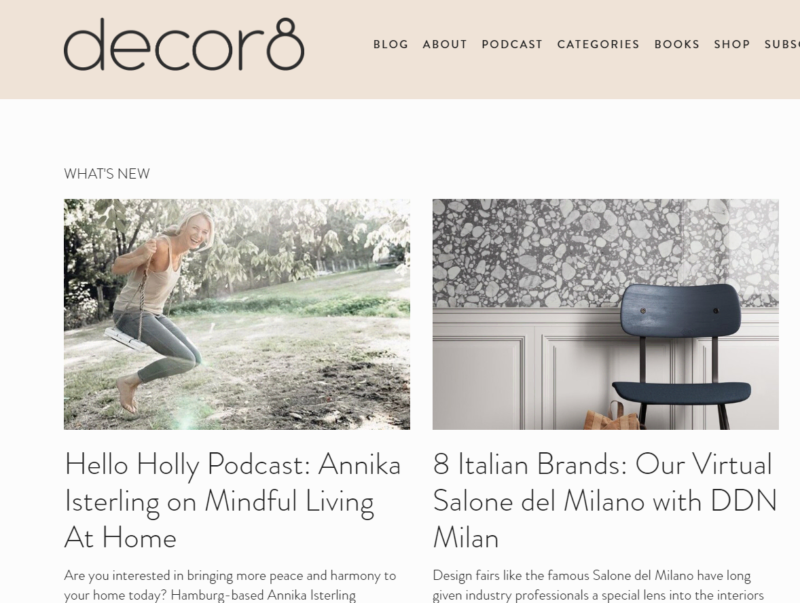Screen dimensions: 800x603
Task: Click the navy chair in article photo
Action: pyautogui.click(x=681, y=357)
